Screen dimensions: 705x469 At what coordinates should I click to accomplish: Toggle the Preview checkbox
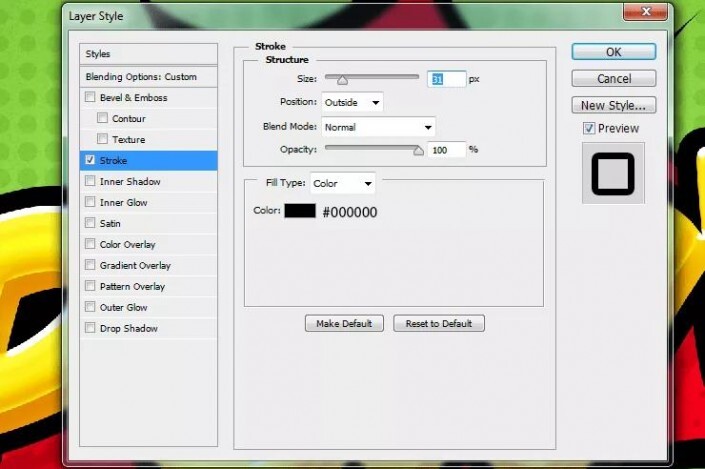[589, 128]
